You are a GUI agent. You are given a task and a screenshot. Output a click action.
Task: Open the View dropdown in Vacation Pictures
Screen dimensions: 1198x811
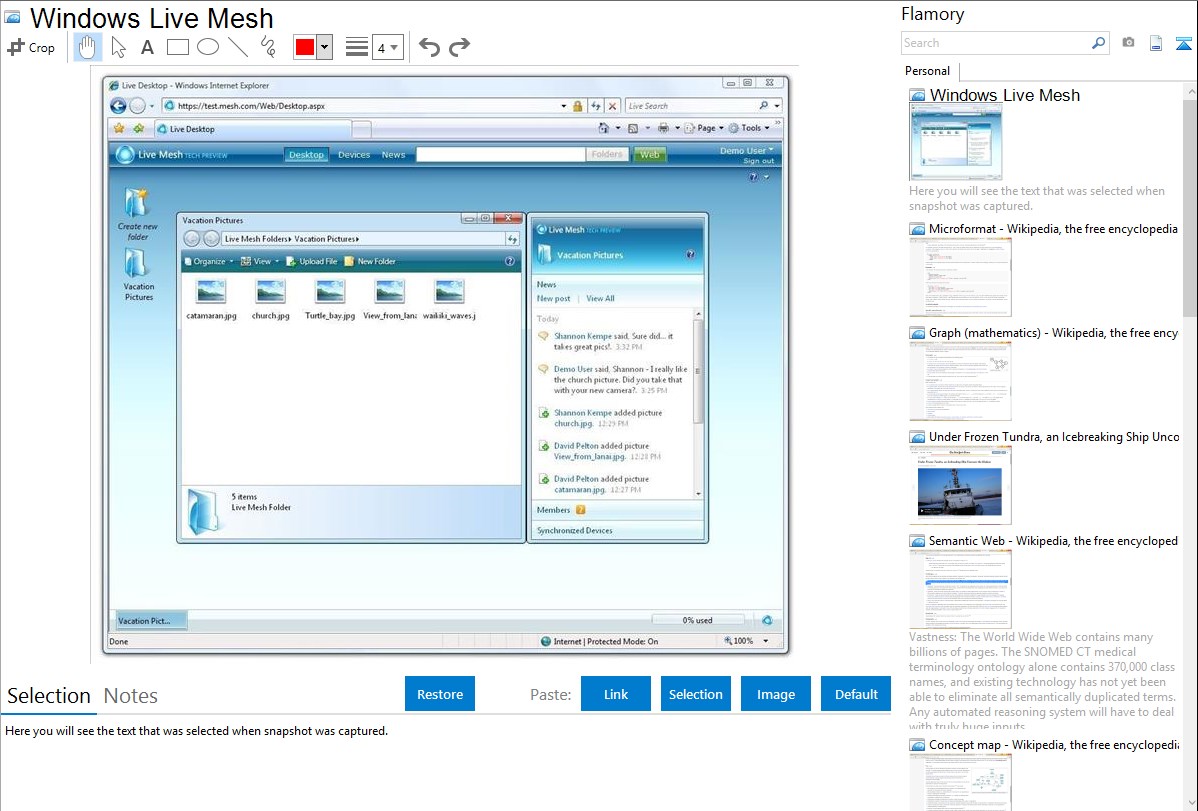tap(260, 261)
